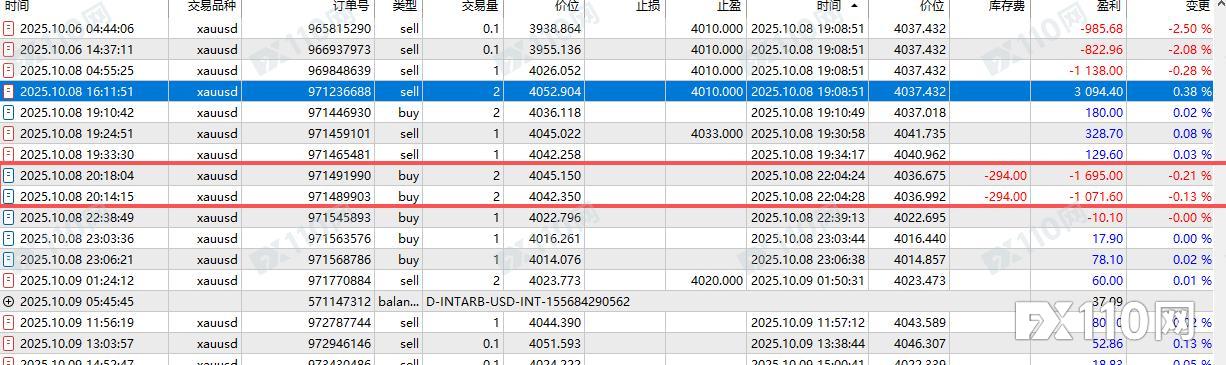Select order number 971563576
Screen dimensions: 1226x365
click(340, 238)
